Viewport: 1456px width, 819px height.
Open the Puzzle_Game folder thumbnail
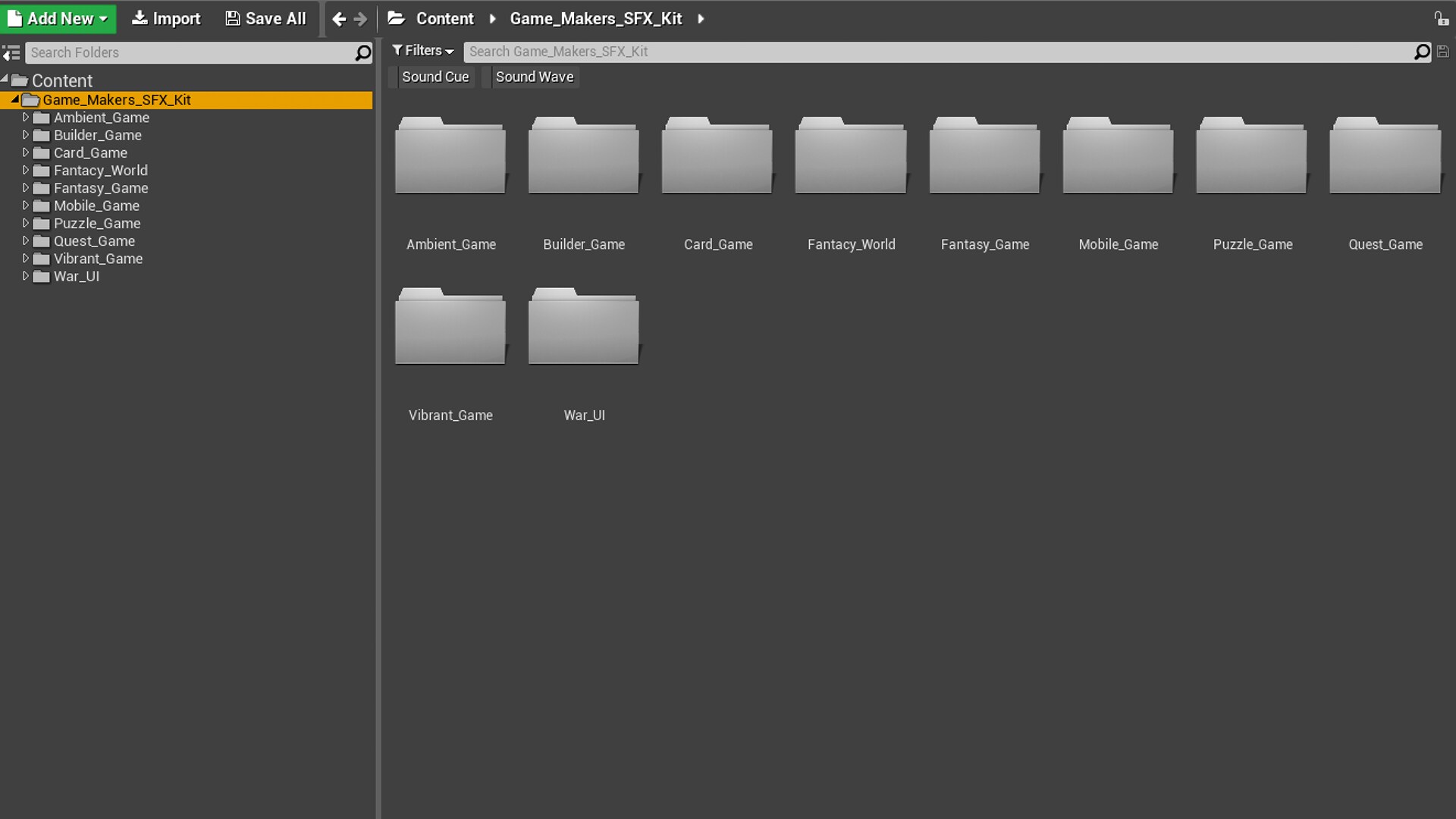point(1251,157)
